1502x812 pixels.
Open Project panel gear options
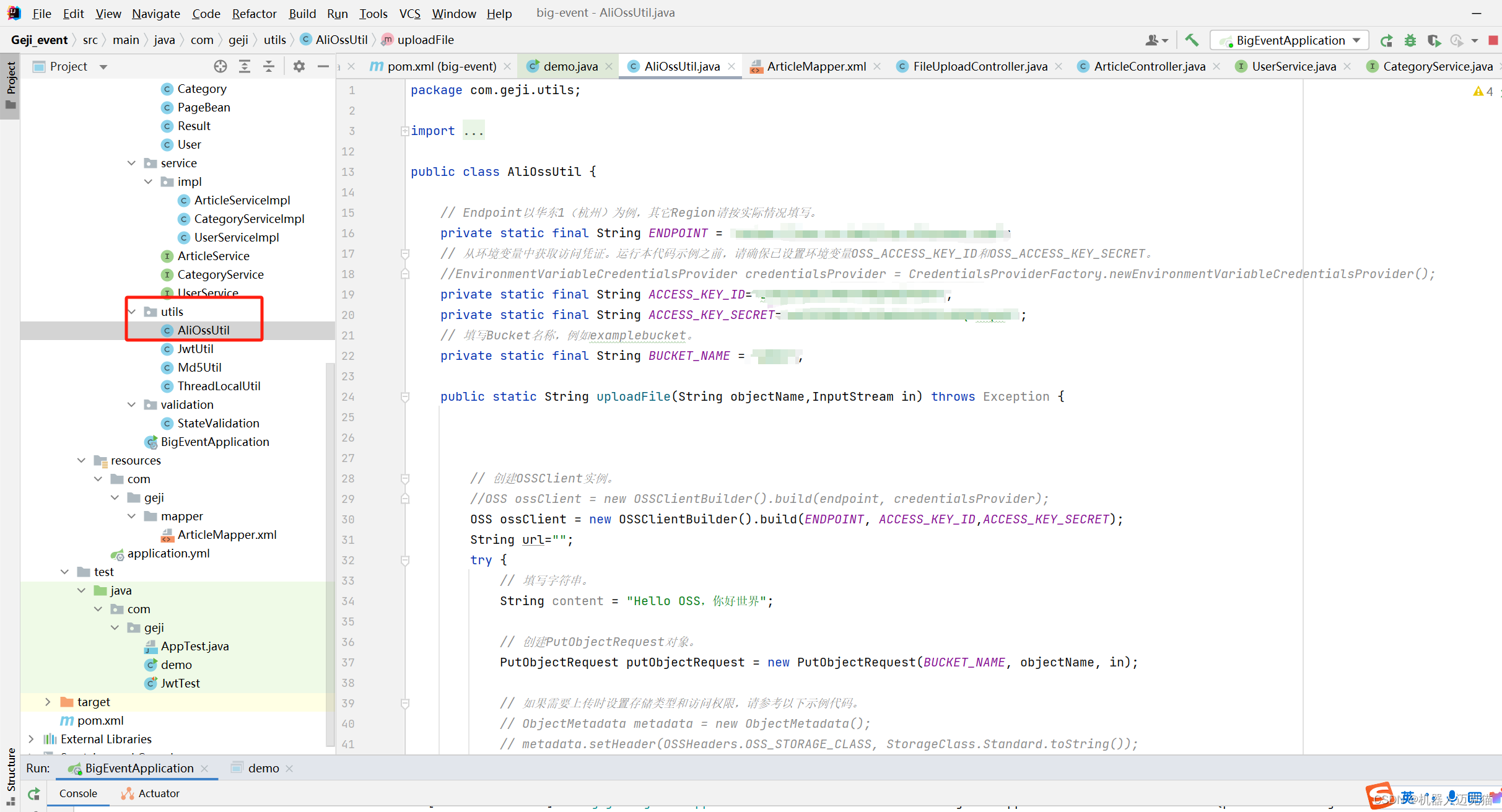click(299, 66)
